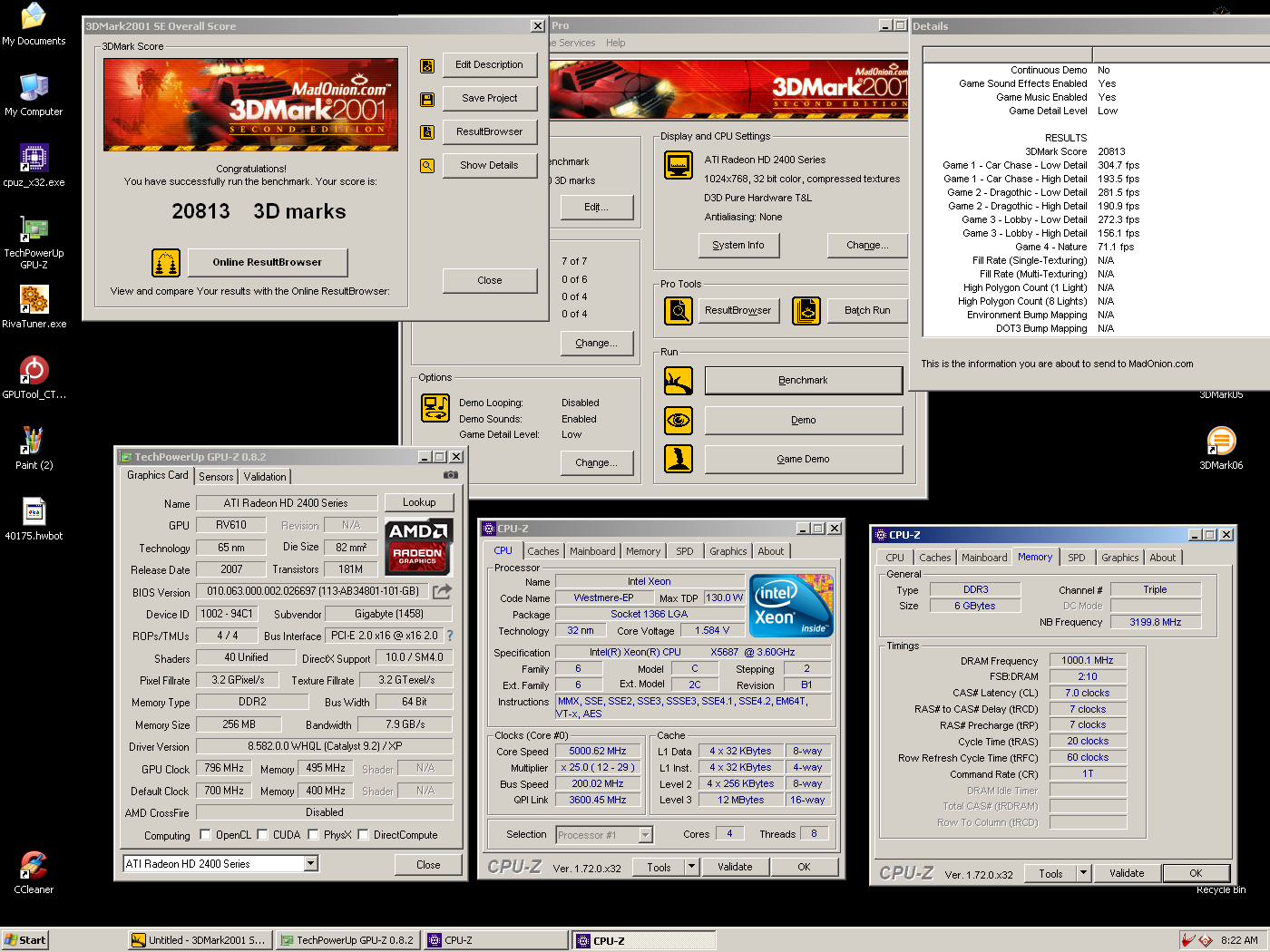Switch to Validation tab in GPU-Z
The image size is (1270, 952).
coord(265,477)
